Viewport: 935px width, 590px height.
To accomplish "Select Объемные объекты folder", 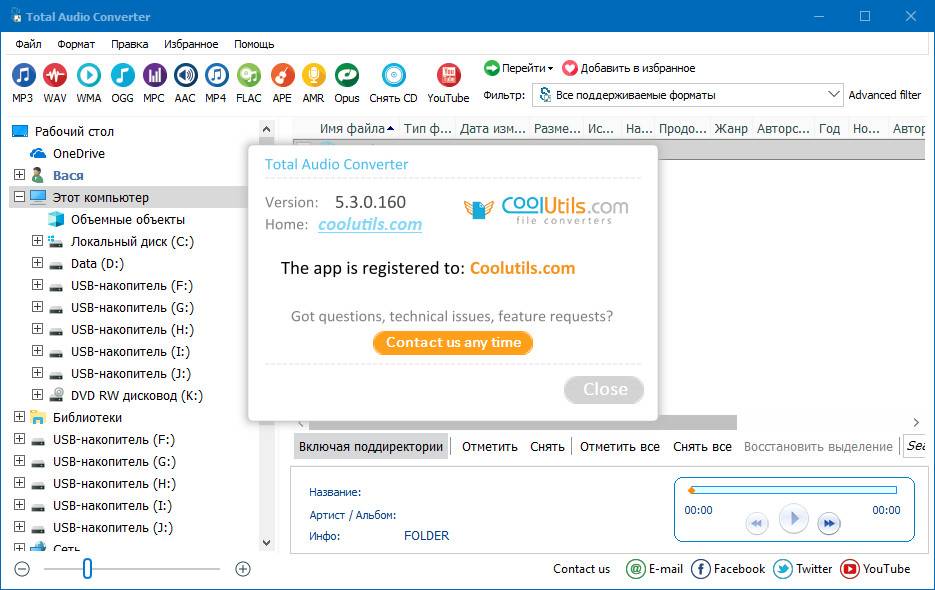I will coord(128,219).
